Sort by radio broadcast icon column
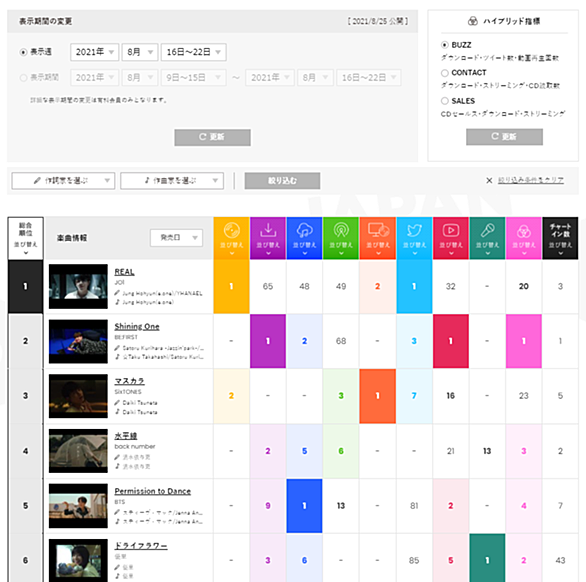The image size is (586, 582). [341, 238]
